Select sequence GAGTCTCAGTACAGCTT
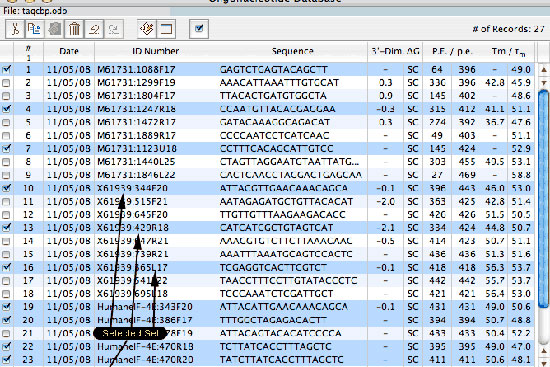Viewport: 550px width, 367px height. 274,69
